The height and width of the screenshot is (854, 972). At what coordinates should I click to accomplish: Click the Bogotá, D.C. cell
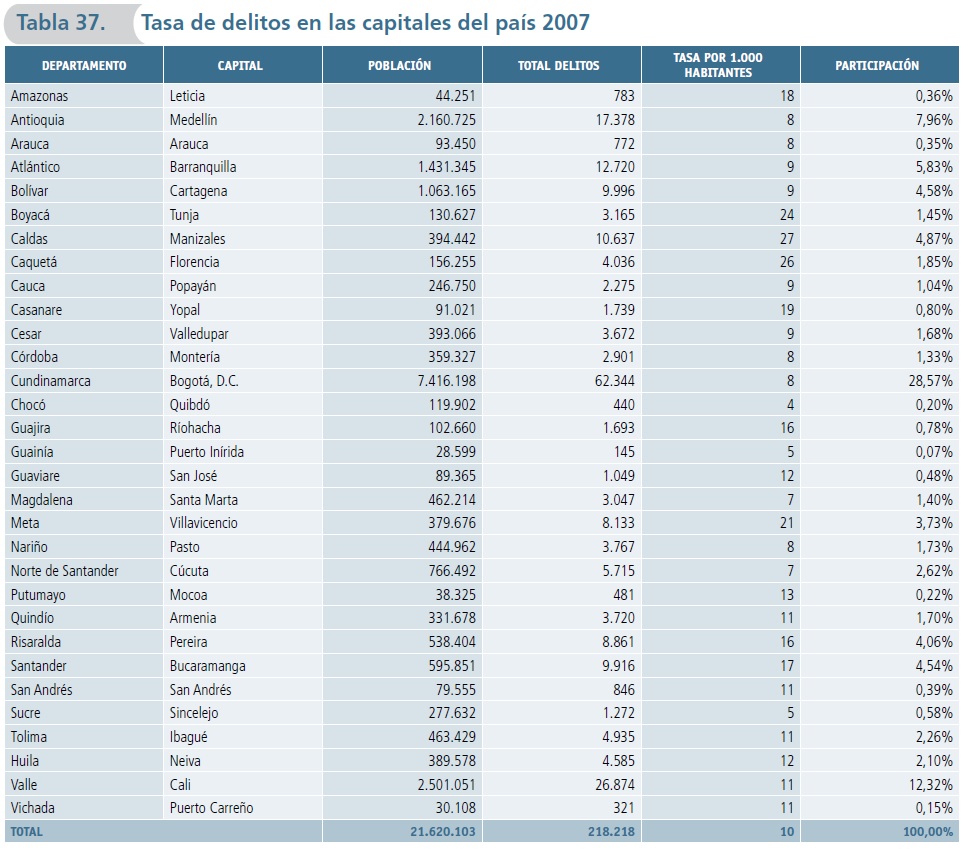point(204,381)
